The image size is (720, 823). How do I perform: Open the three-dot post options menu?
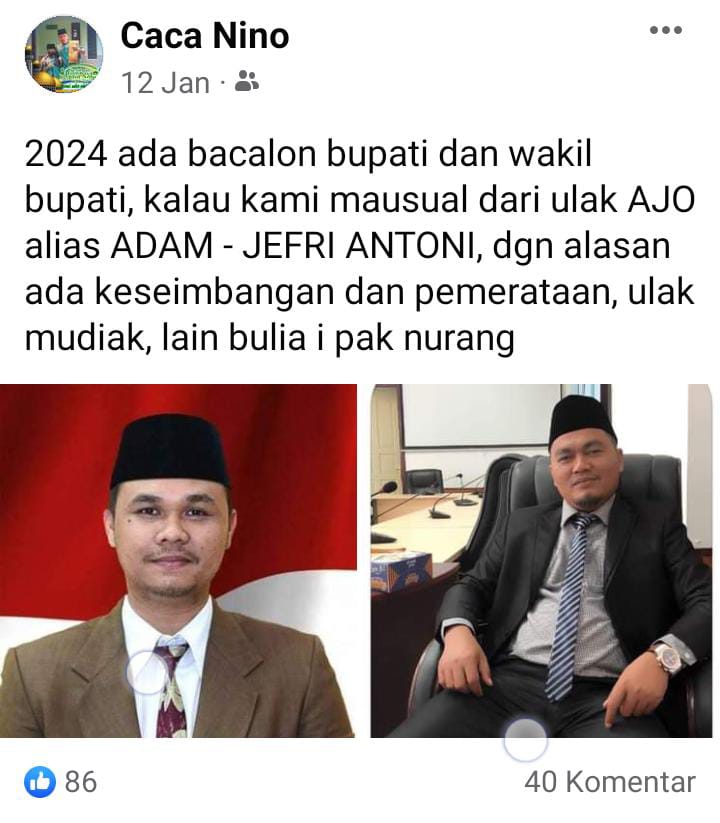point(665,30)
